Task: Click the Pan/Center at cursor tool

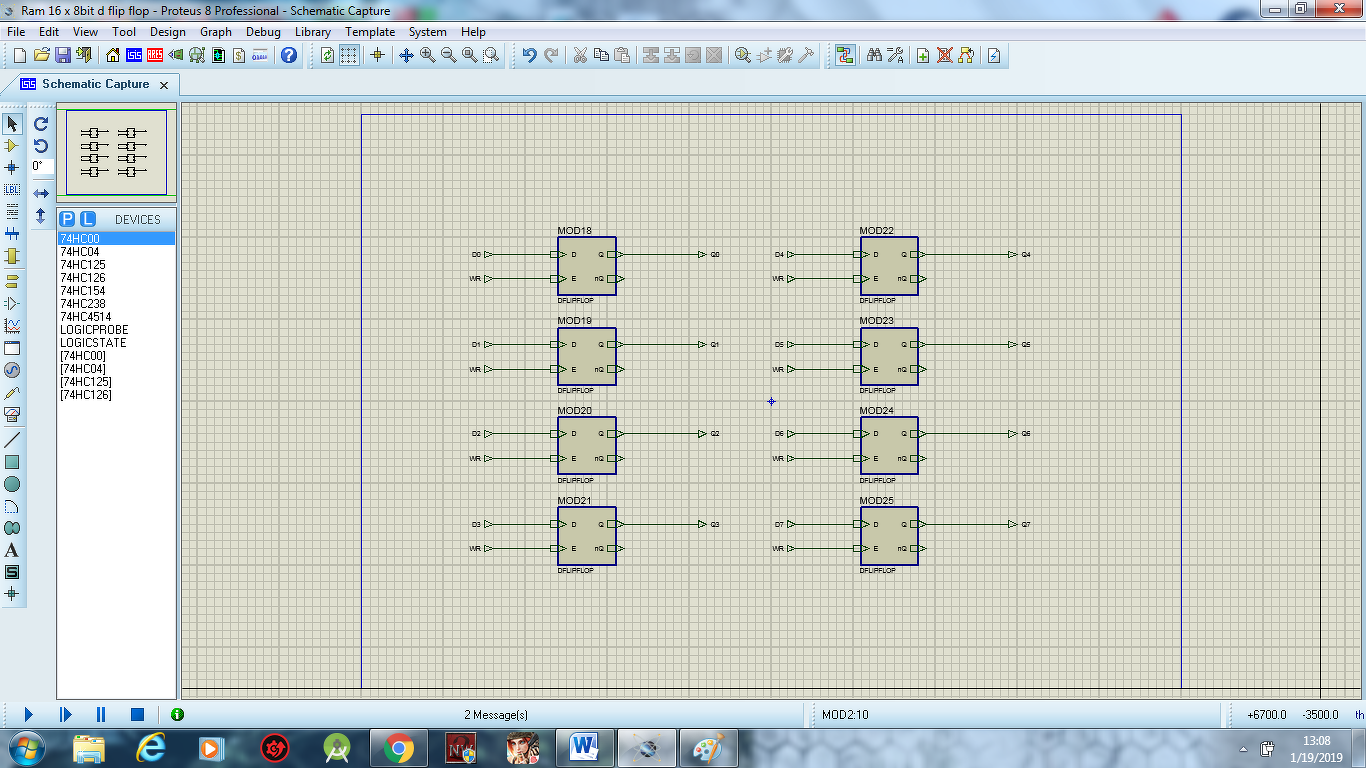Action: [406, 55]
